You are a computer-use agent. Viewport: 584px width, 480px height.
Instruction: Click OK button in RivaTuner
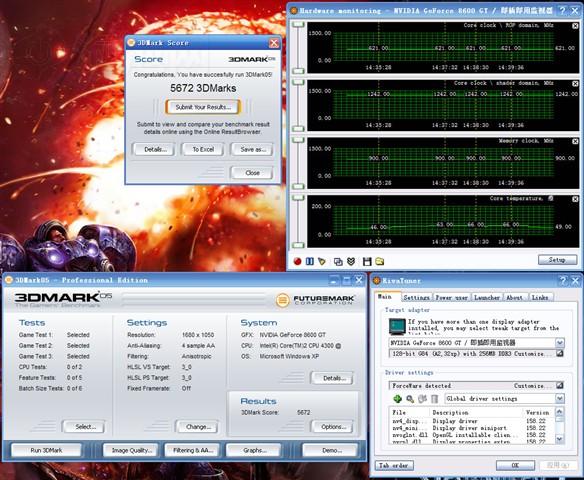point(515,465)
